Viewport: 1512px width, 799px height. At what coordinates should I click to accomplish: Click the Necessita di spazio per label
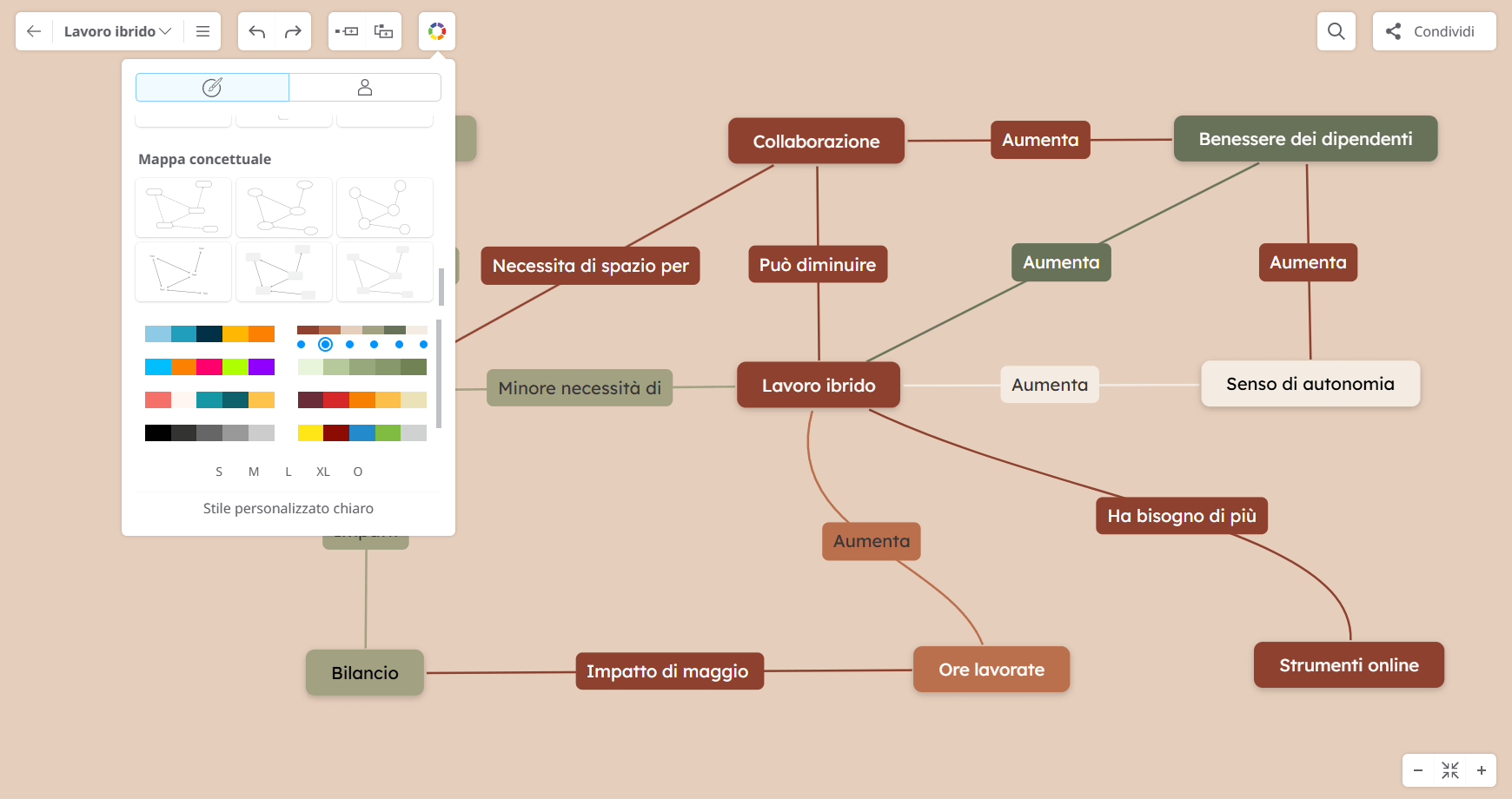591,266
